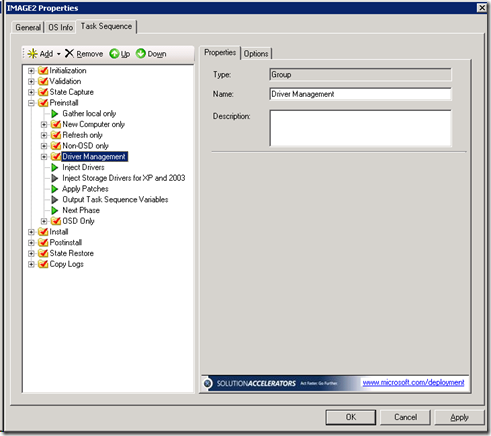Click the OSD Only group icon
The image size is (491, 436).
click(x=56, y=221)
